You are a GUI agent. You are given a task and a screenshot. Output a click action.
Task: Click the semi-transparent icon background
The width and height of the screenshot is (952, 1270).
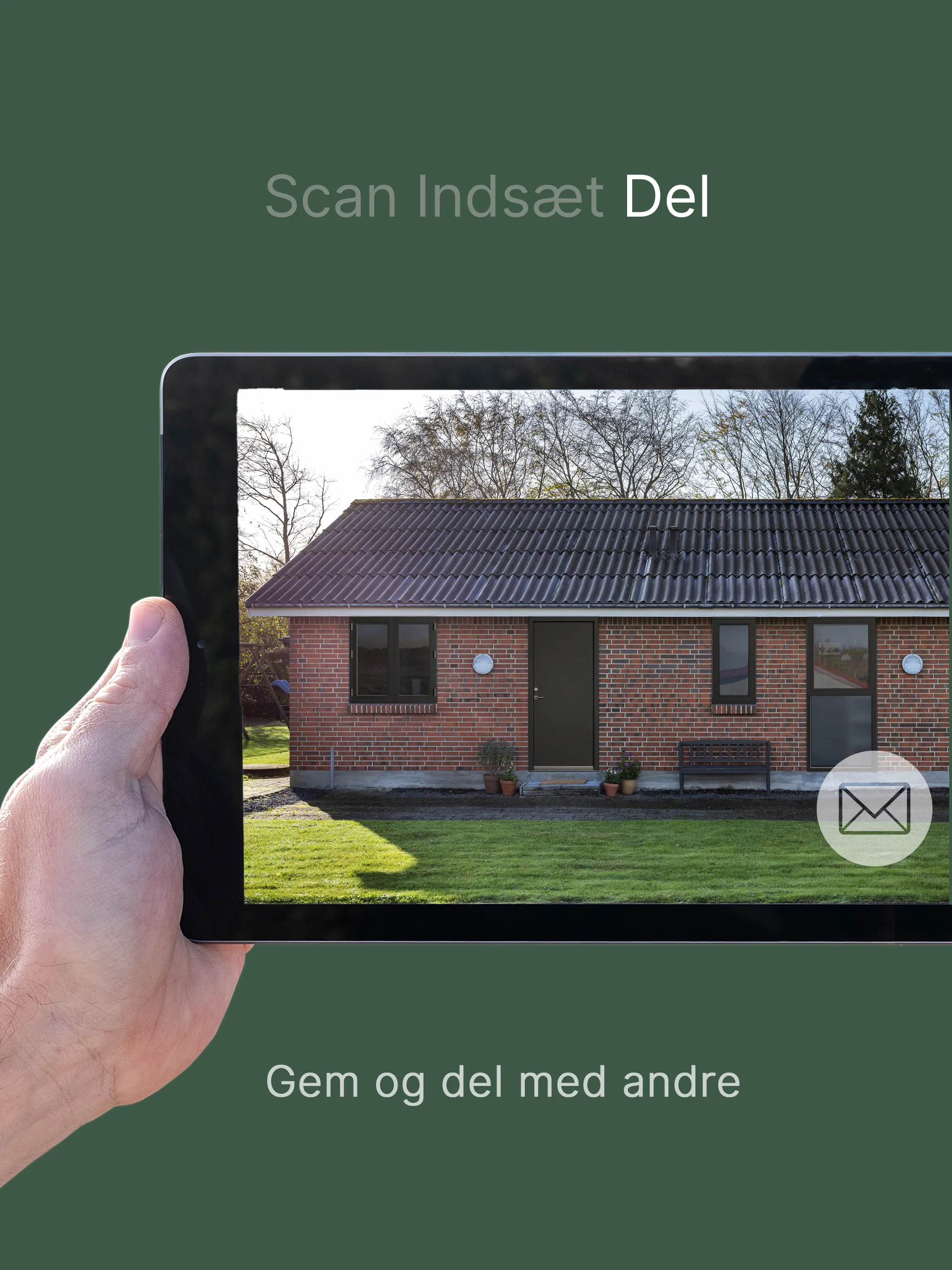(876, 810)
